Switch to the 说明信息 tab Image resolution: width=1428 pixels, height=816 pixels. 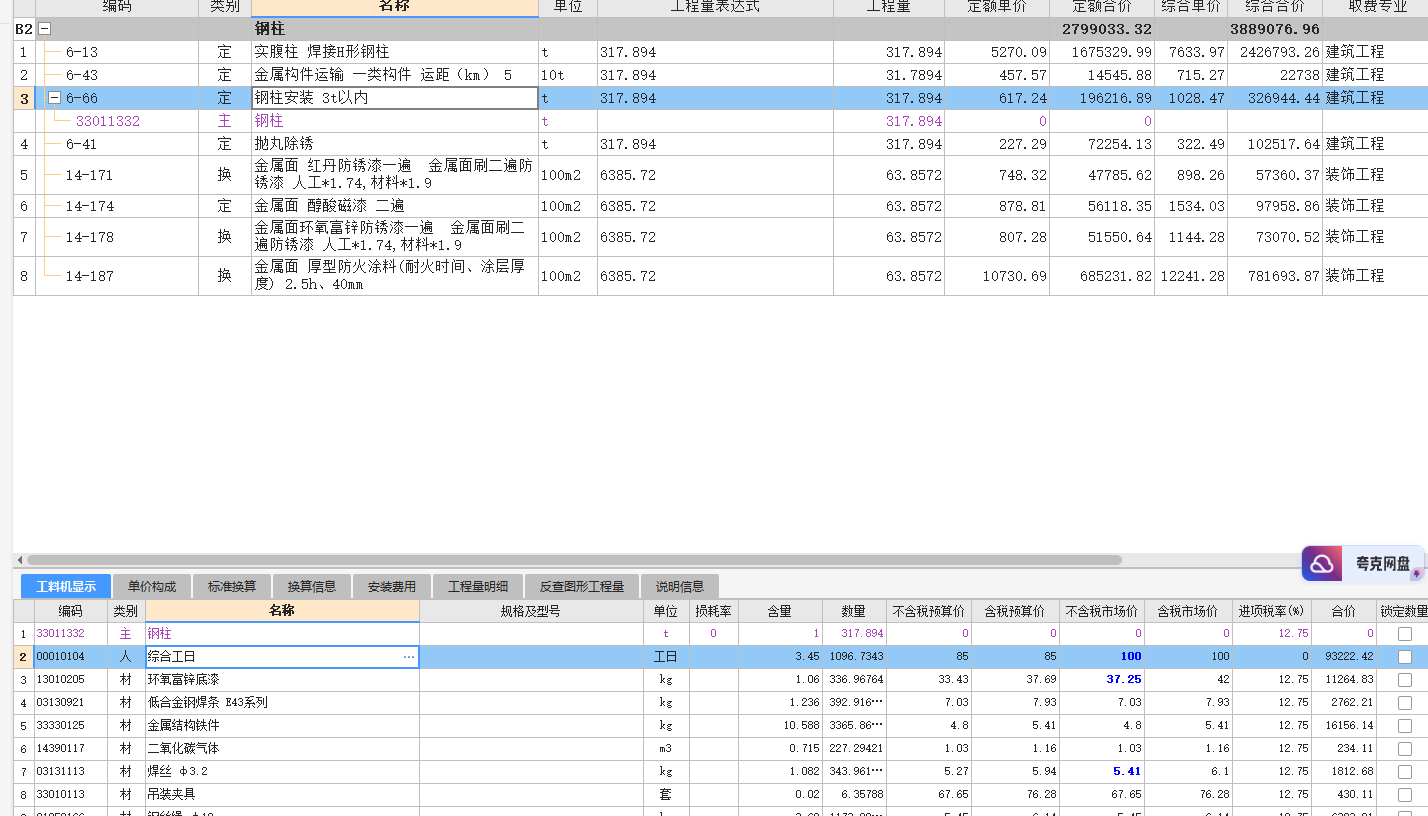(680, 586)
